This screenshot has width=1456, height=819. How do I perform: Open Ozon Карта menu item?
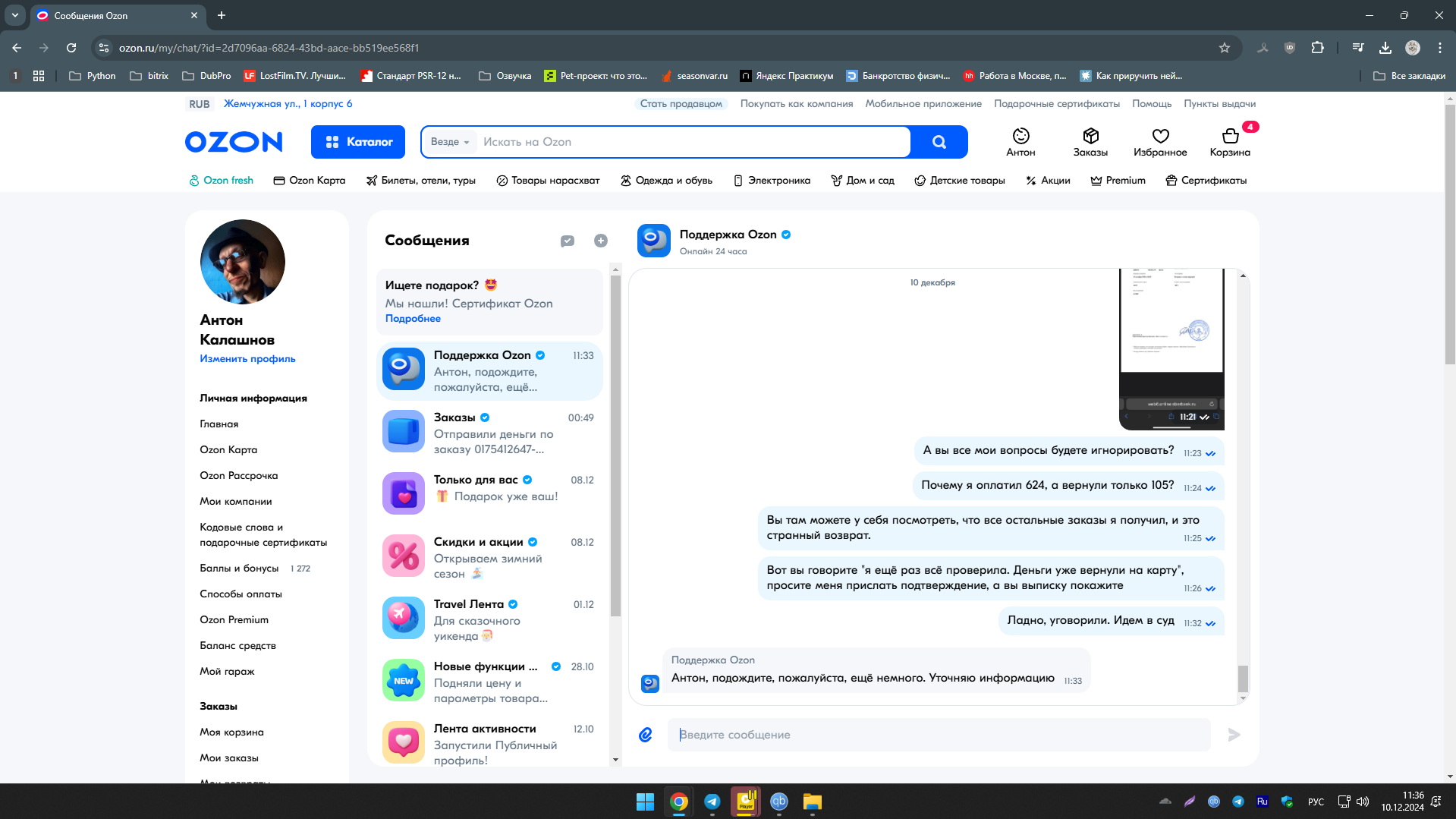pos(310,181)
